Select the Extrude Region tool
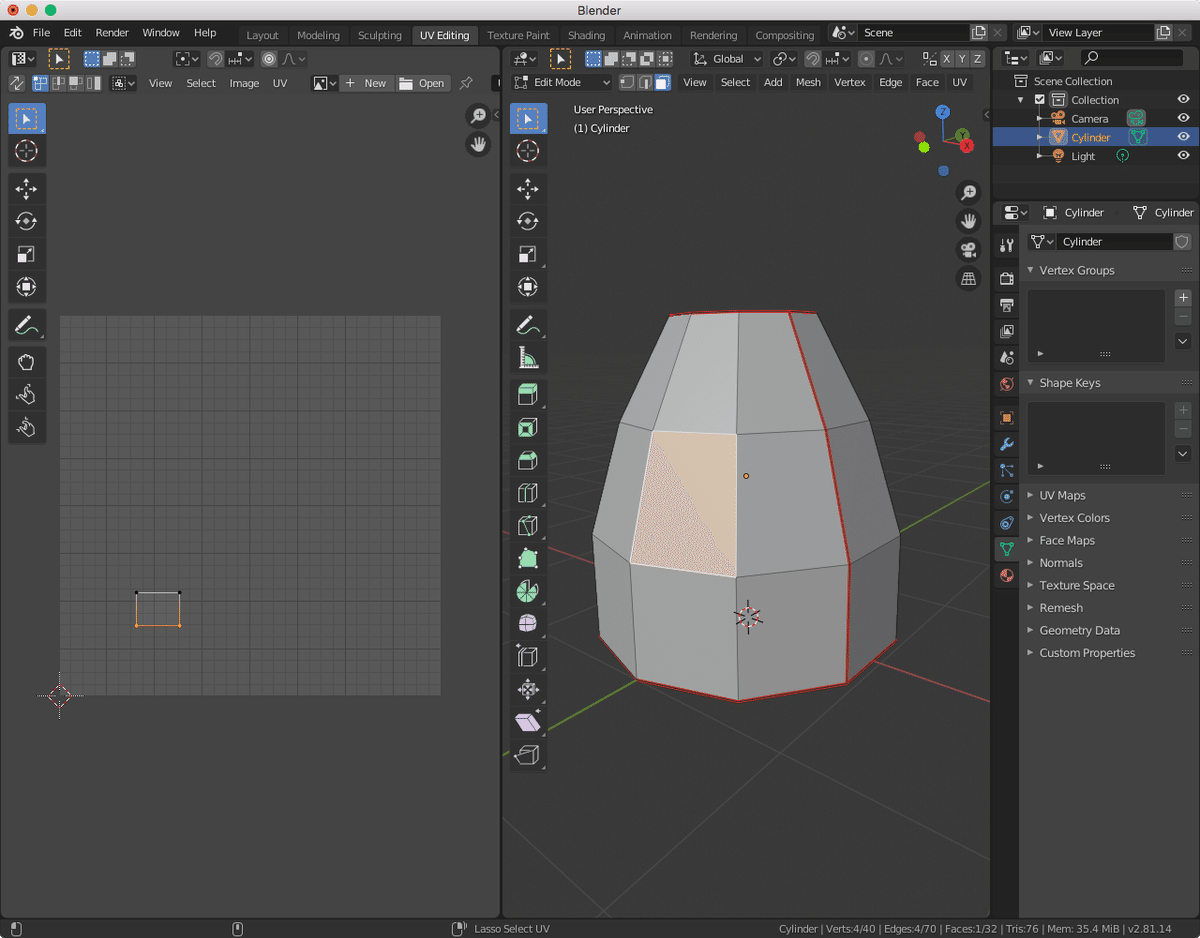Image resolution: width=1200 pixels, height=938 pixels. (x=528, y=394)
